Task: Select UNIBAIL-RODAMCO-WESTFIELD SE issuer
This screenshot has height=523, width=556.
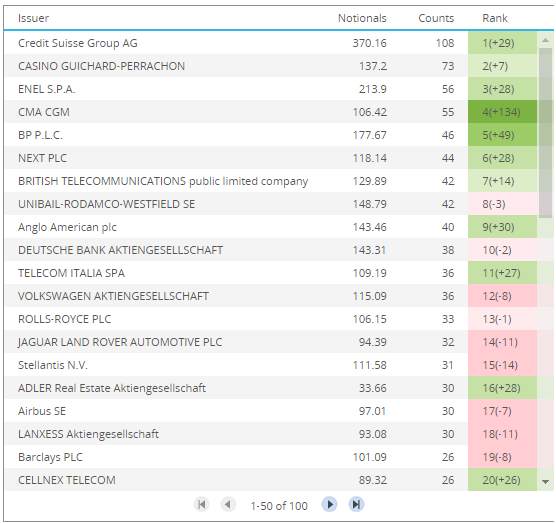Action: coord(106,204)
